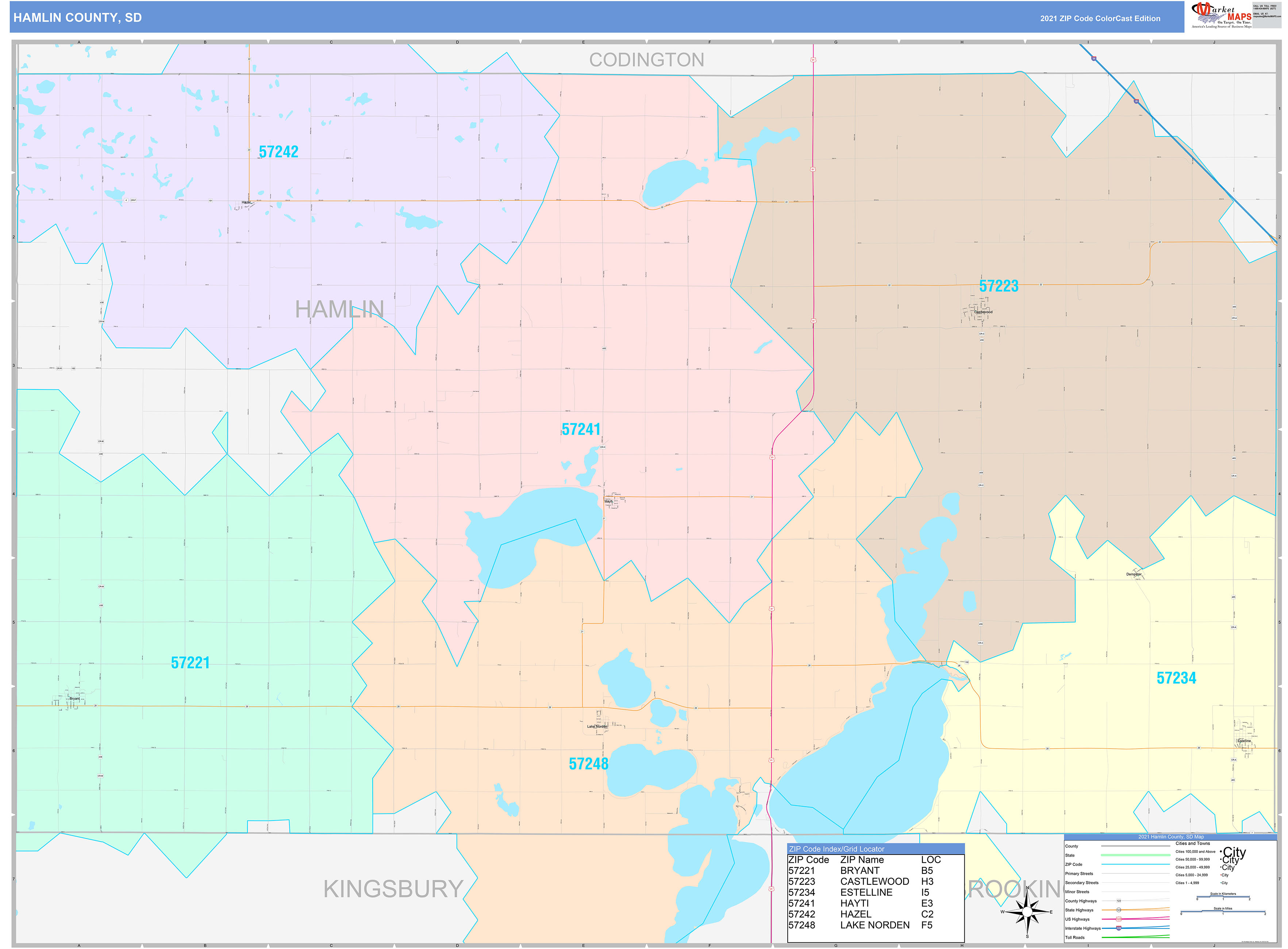Click the Scale in Miles bar
The width and height of the screenshot is (1288, 949).
(1223, 911)
